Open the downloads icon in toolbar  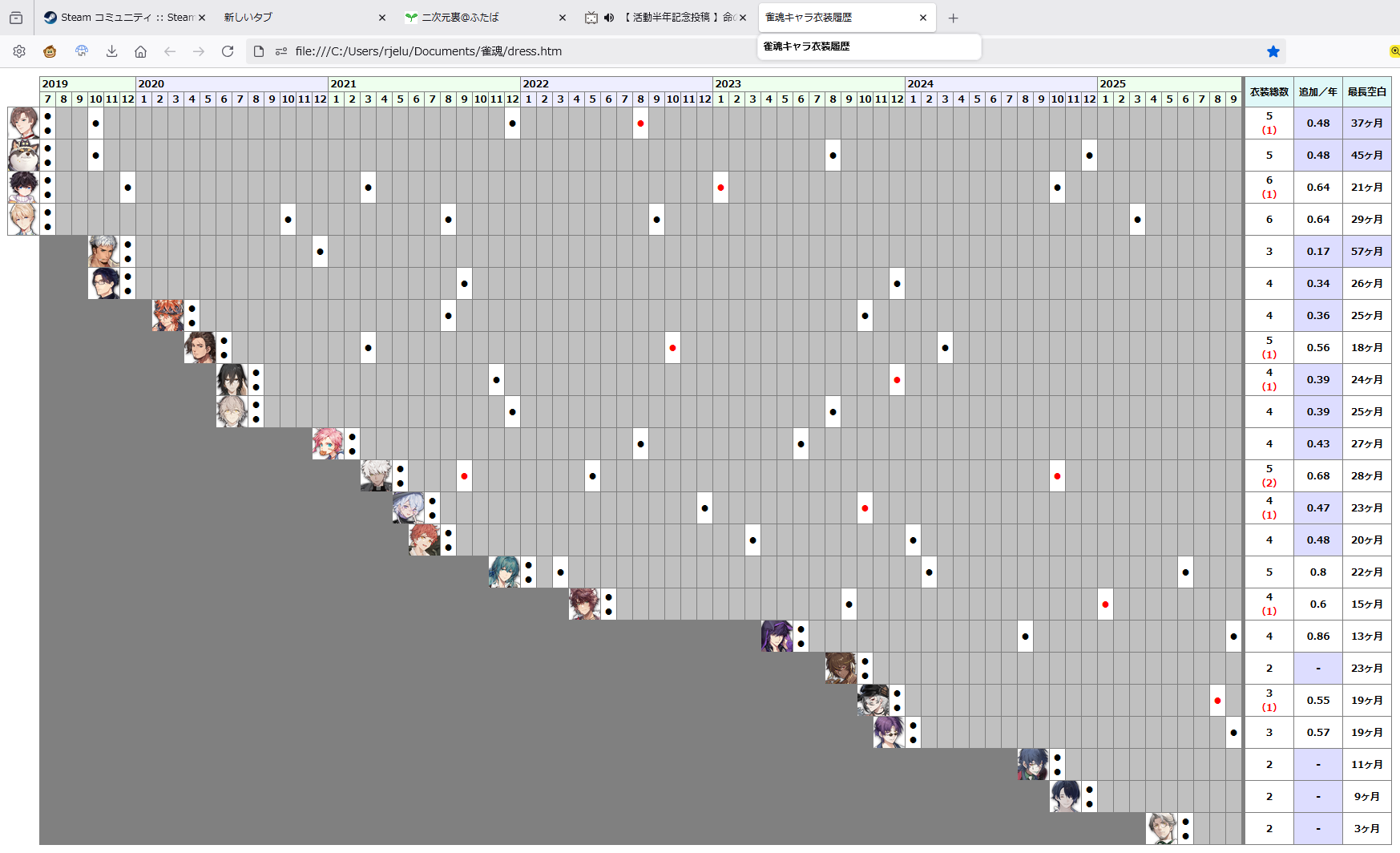[111, 51]
